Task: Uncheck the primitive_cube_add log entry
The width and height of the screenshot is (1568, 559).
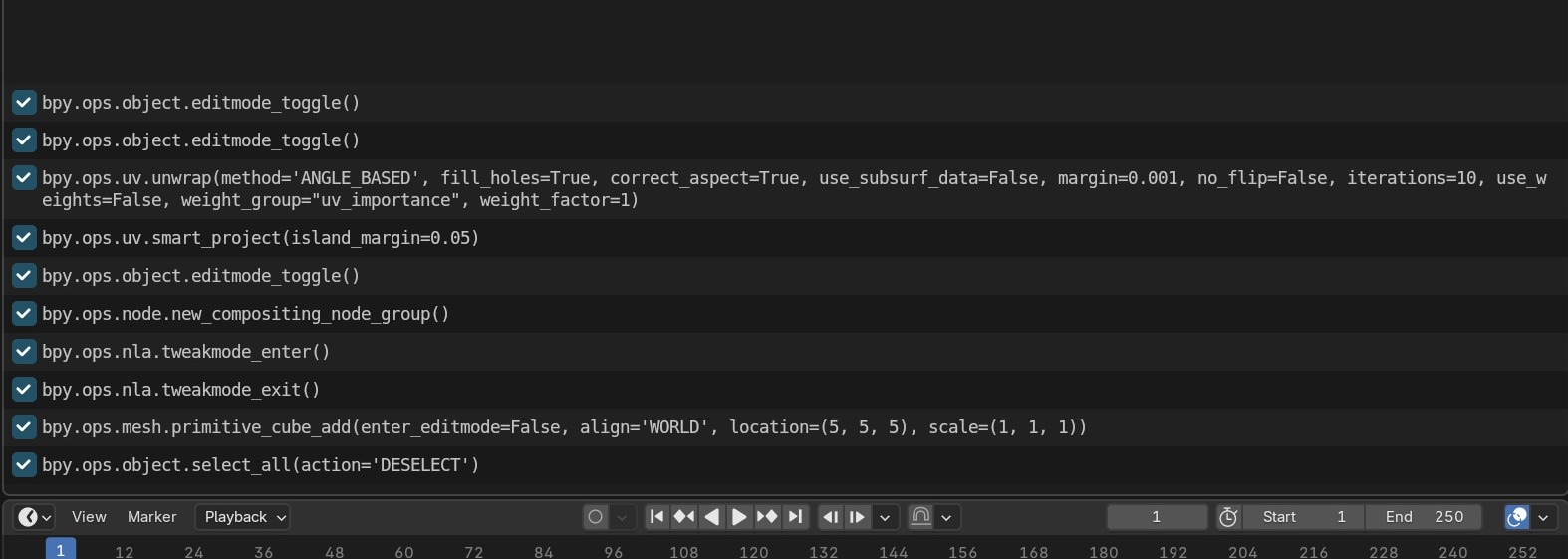Action: 24,427
